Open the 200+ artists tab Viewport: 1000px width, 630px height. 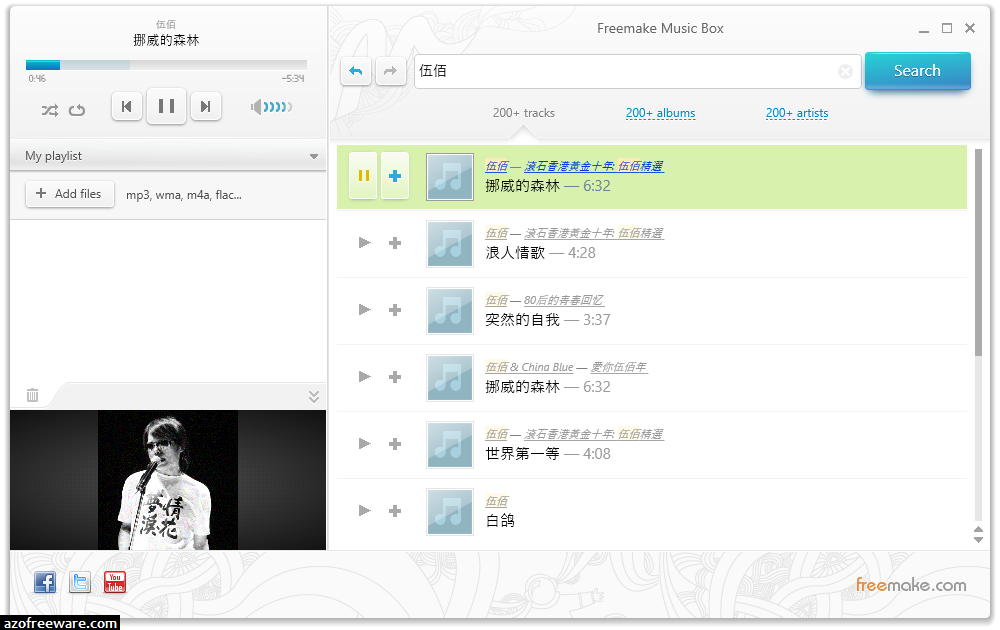coord(796,113)
